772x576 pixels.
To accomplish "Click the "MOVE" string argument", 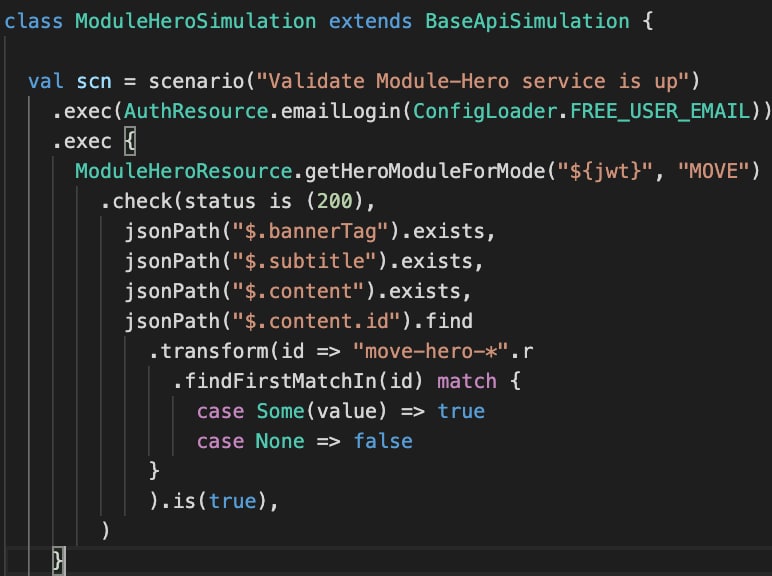I will (x=714, y=171).
